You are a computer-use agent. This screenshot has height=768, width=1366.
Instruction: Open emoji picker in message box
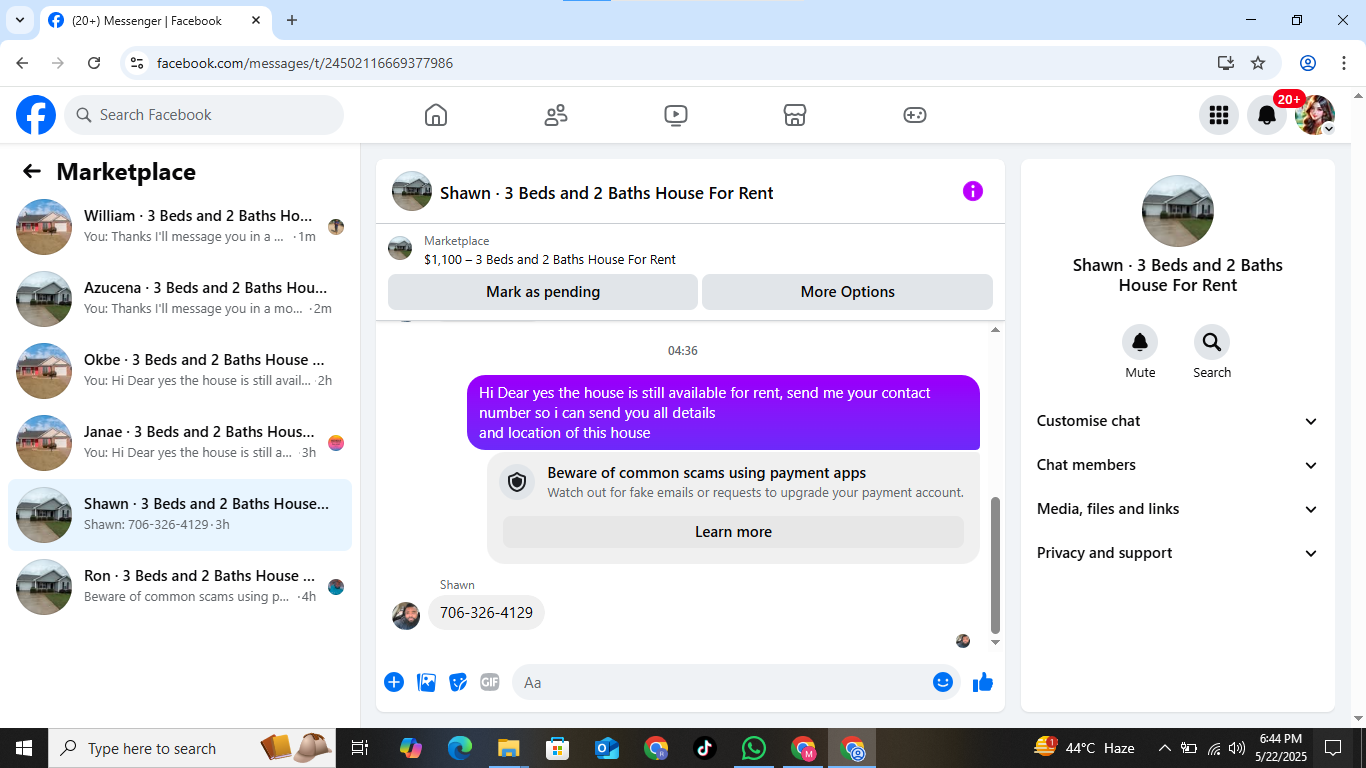pyautogui.click(x=942, y=682)
